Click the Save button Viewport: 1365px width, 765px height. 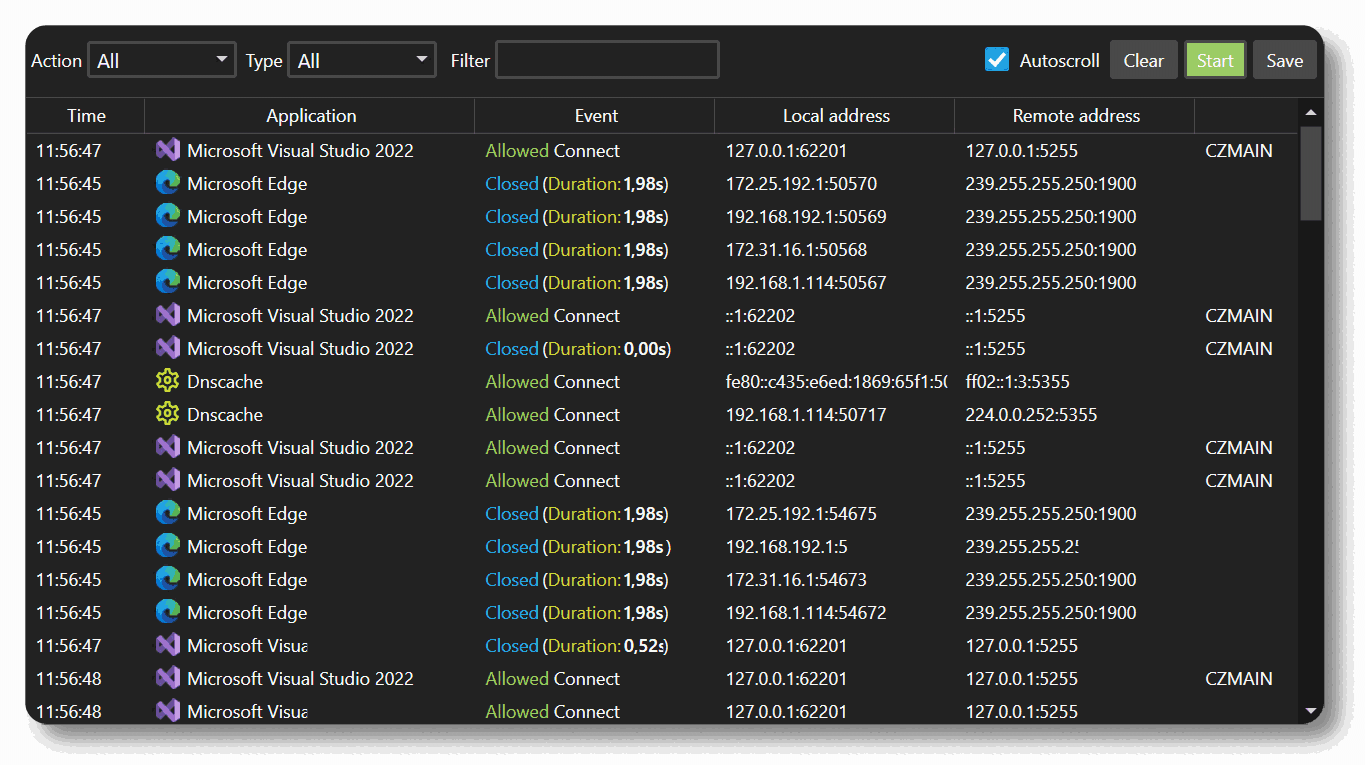[x=1284, y=59]
